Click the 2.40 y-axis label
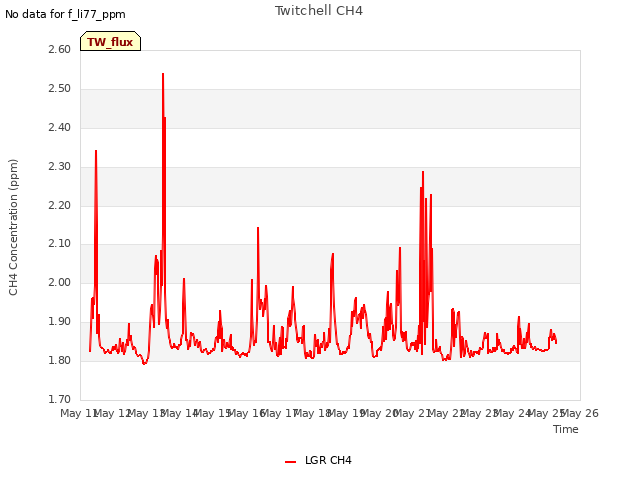Screen dimensions: 640x480 click(60, 128)
